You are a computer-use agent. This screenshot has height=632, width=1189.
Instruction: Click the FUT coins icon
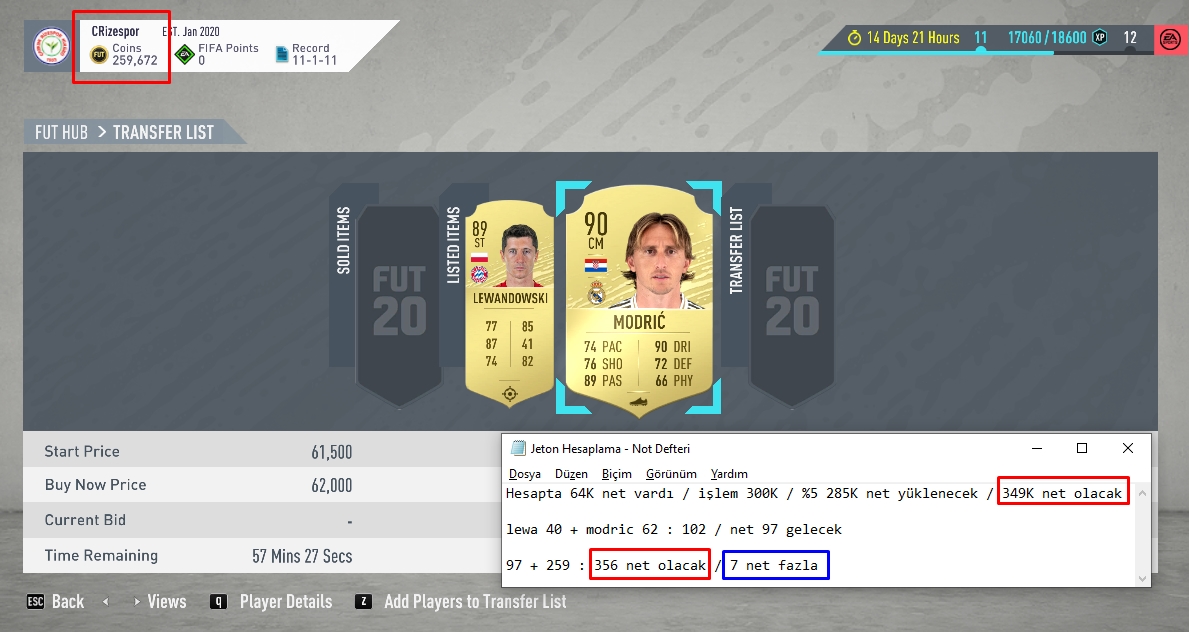[x=99, y=55]
